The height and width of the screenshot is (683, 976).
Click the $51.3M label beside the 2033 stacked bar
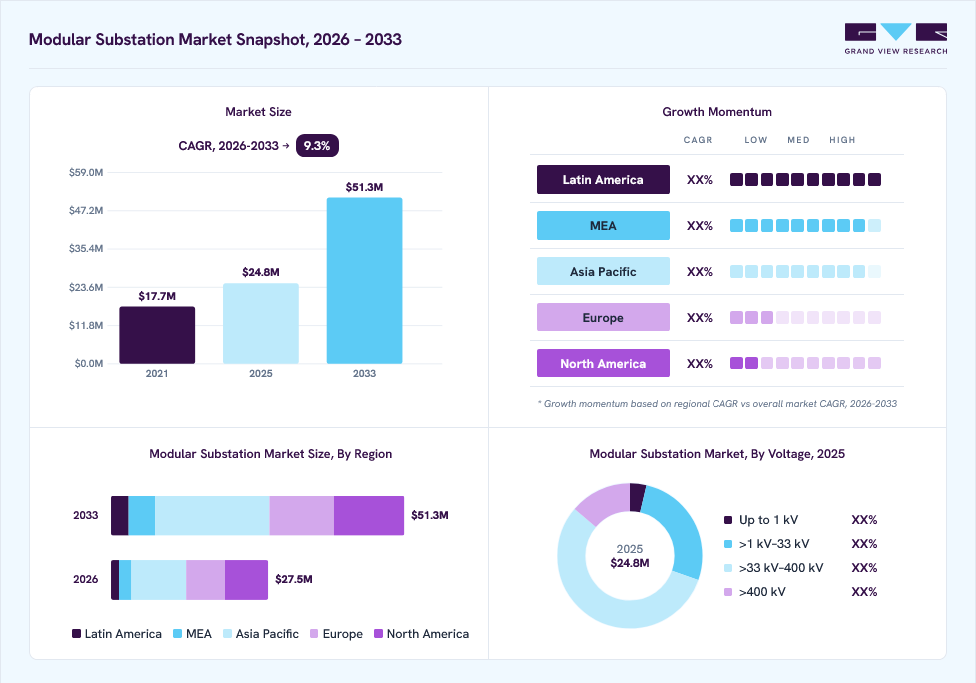[x=430, y=515]
